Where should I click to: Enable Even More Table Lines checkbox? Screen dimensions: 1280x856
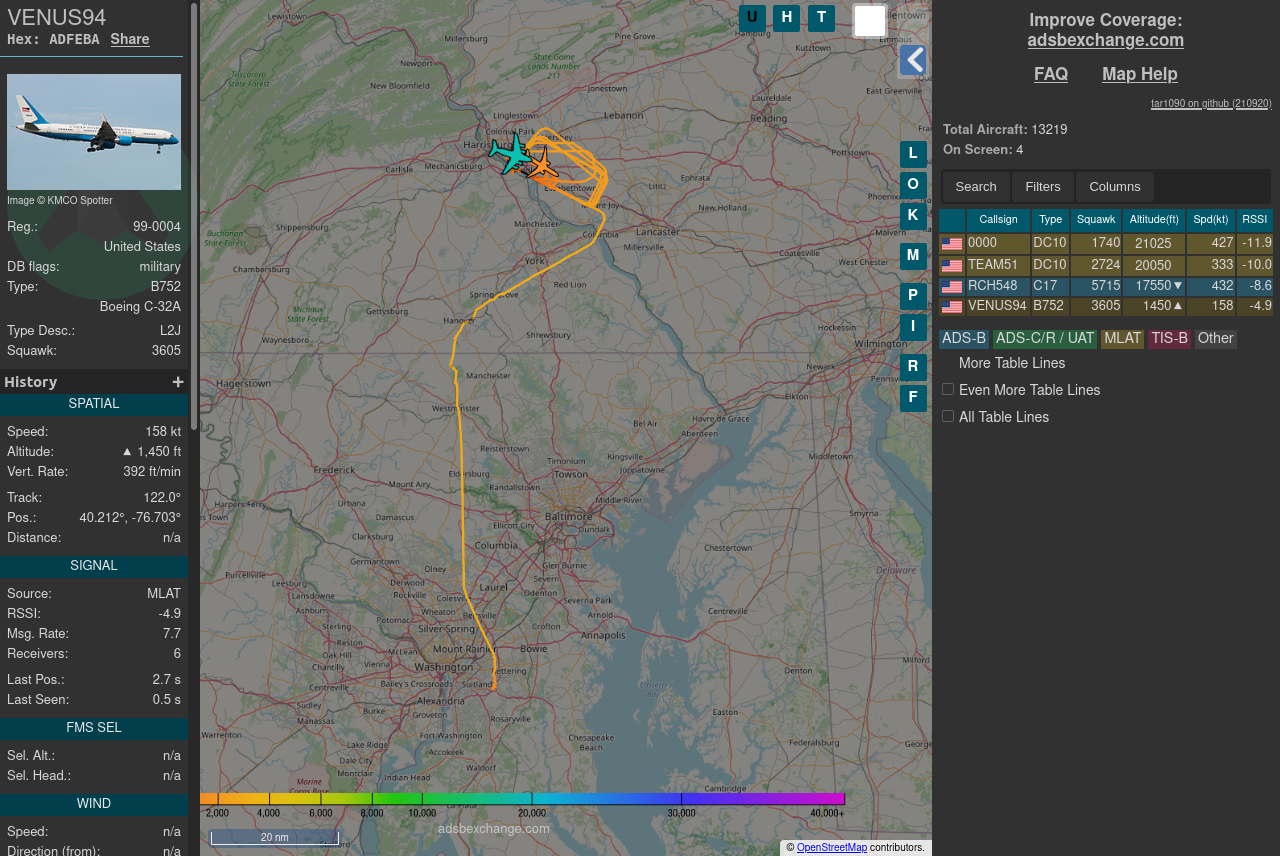click(x=948, y=389)
